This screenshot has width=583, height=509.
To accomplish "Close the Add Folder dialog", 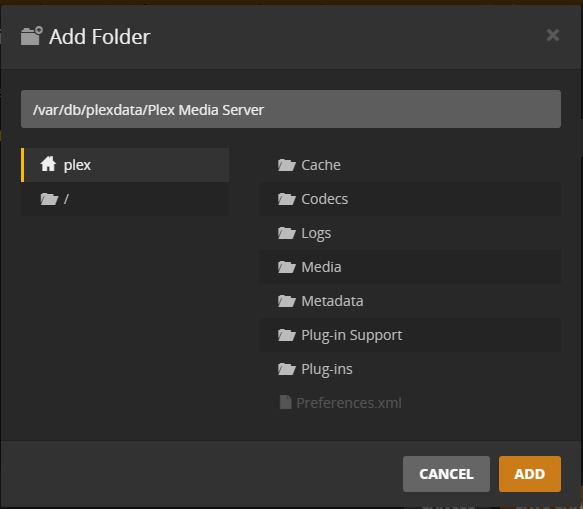I will [x=553, y=35].
